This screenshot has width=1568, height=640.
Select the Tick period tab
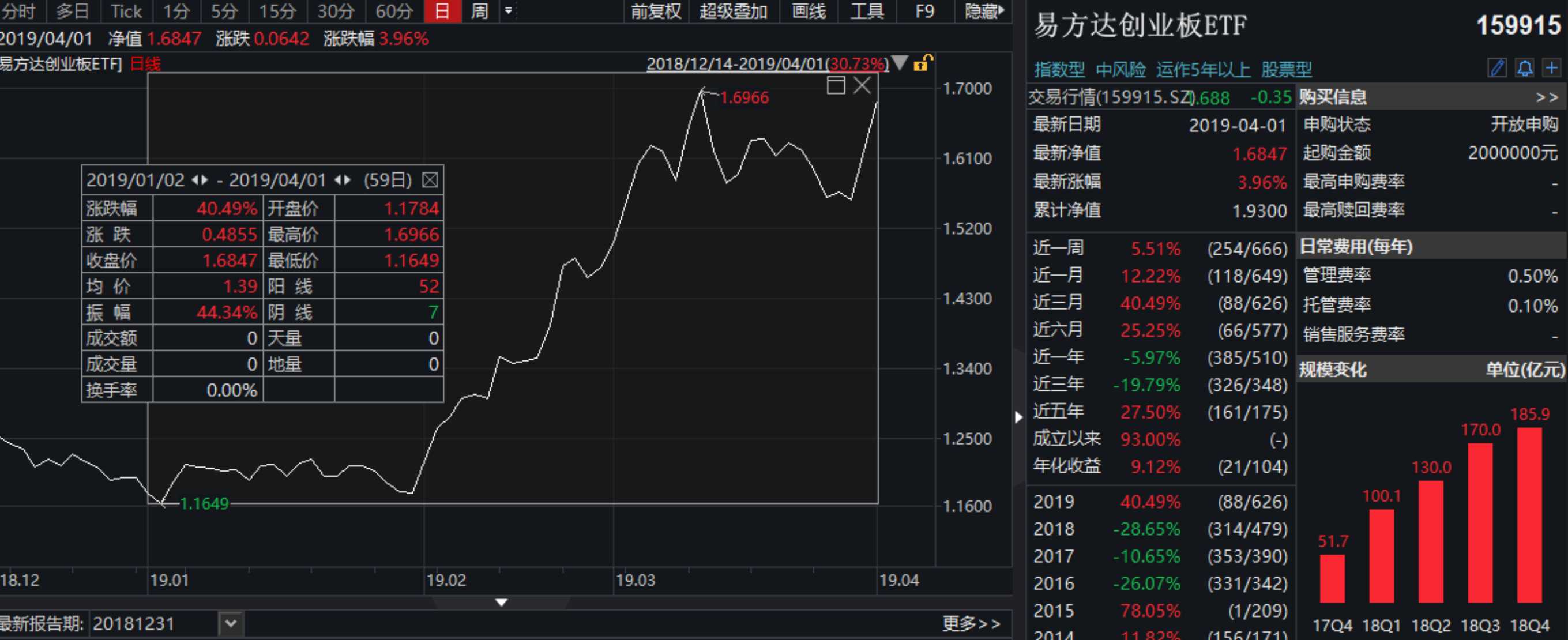pos(127,11)
